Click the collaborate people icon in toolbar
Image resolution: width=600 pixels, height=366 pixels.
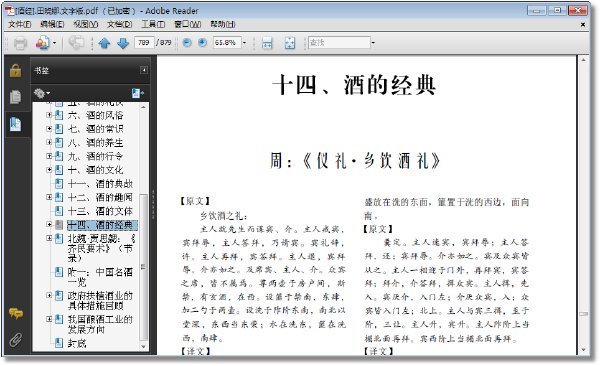42,43
